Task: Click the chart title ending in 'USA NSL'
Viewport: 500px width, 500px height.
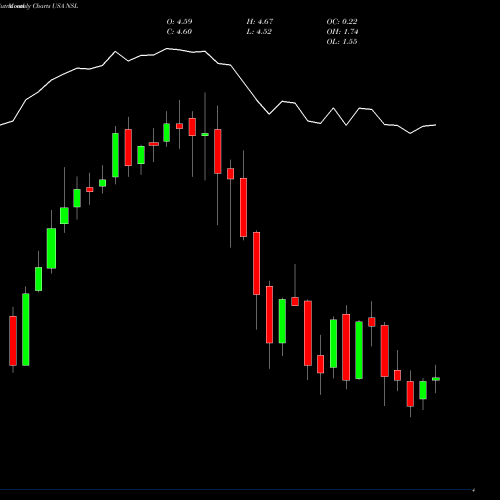Action: coord(39,6)
